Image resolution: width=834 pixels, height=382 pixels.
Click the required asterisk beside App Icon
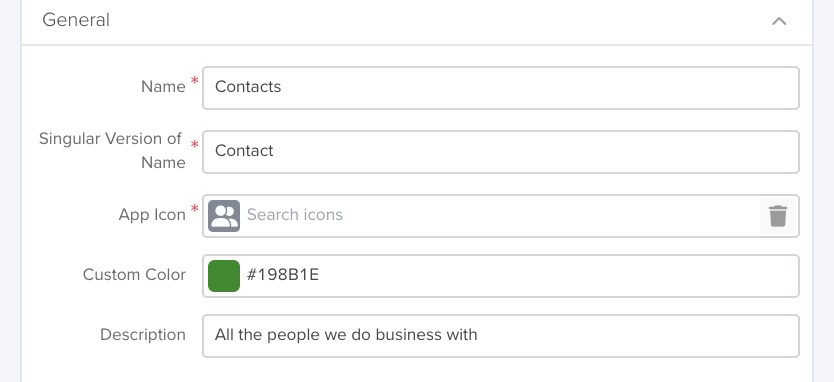tap(195, 209)
